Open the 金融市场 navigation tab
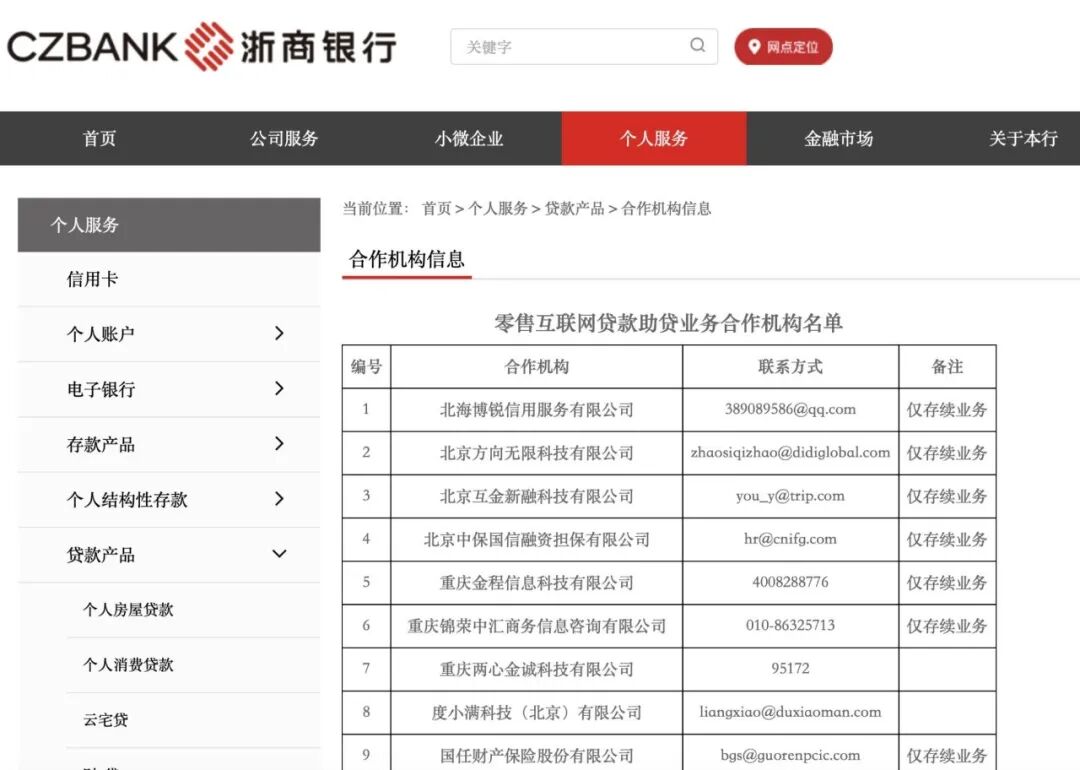The width and height of the screenshot is (1080, 770). (838, 138)
